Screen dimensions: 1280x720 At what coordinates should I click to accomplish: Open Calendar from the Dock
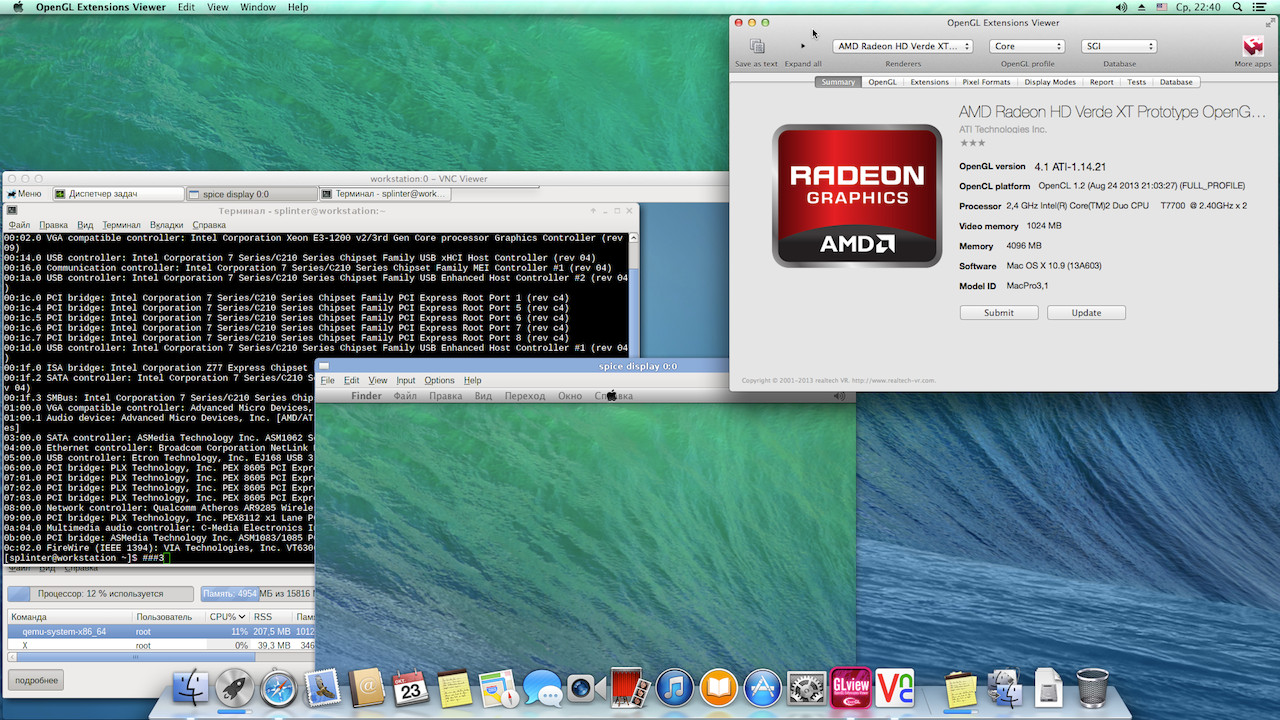(411, 688)
